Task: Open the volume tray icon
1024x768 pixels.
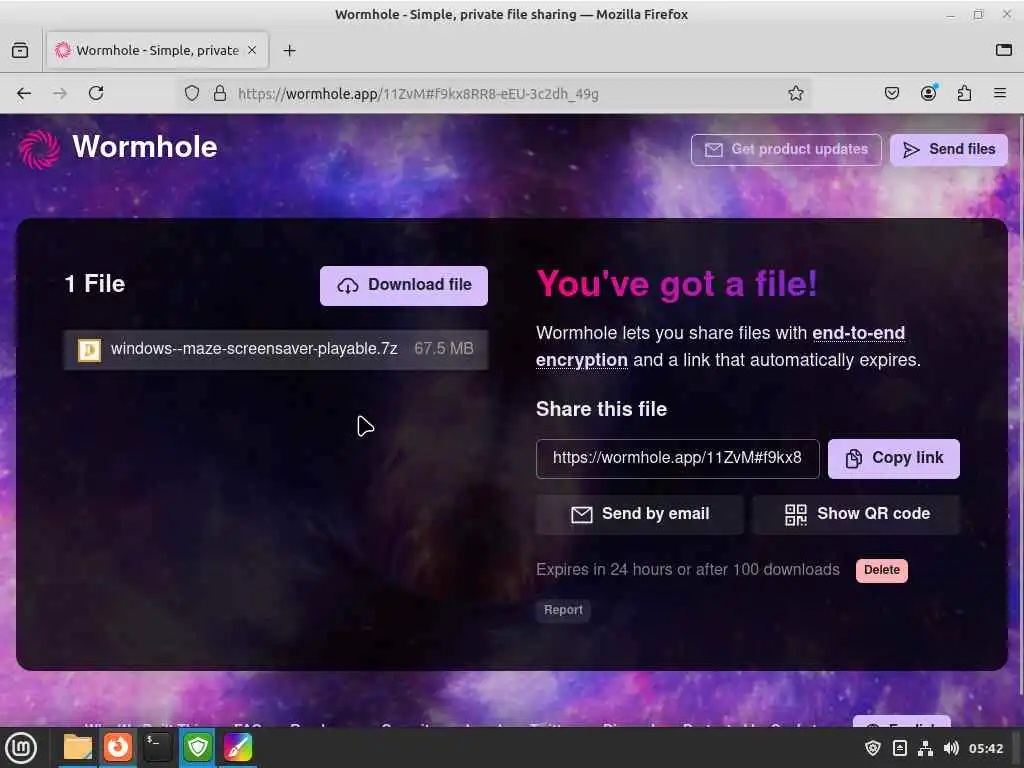Action: click(x=951, y=748)
